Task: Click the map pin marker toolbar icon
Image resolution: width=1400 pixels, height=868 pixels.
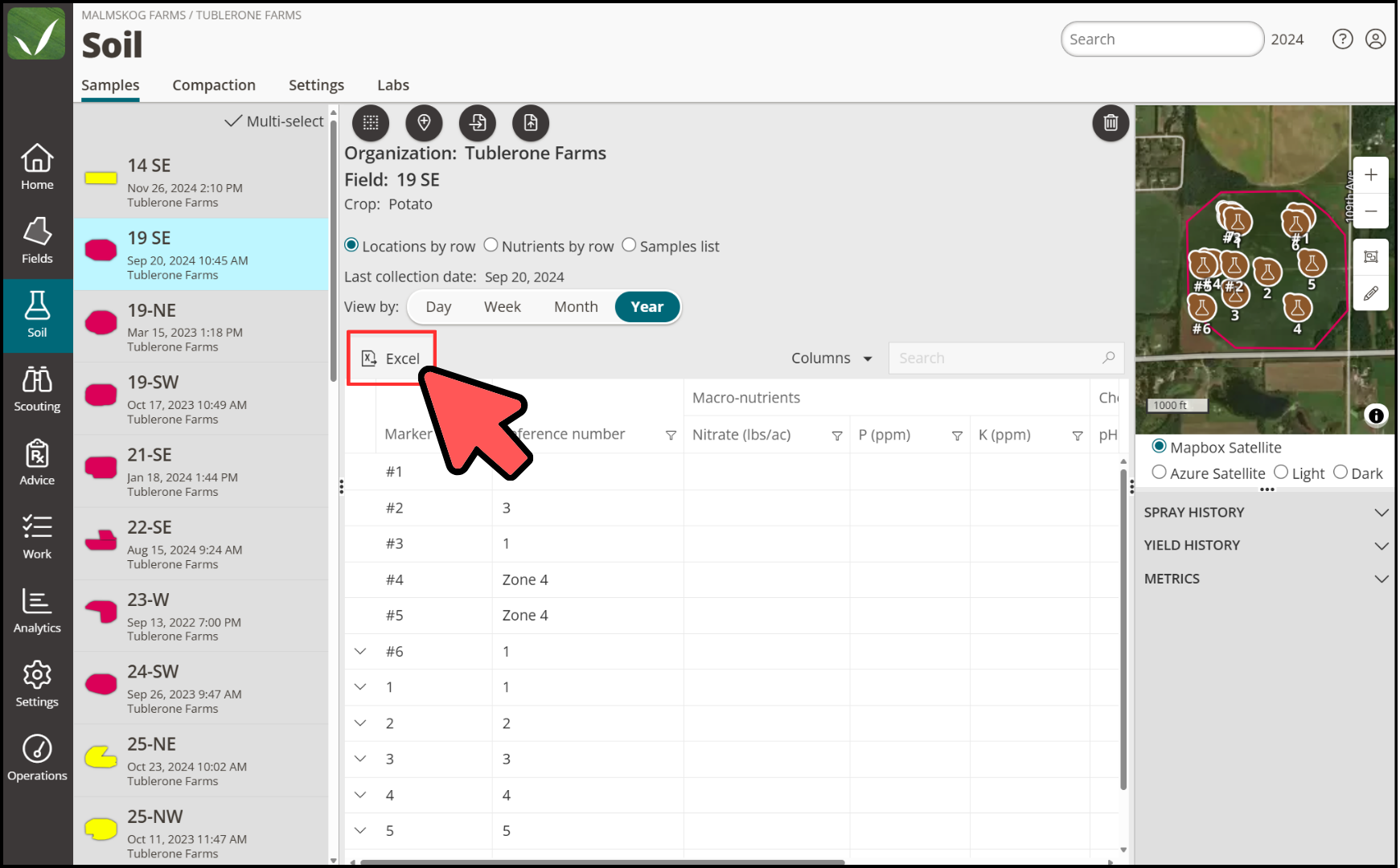Action: [x=424, y=123]
